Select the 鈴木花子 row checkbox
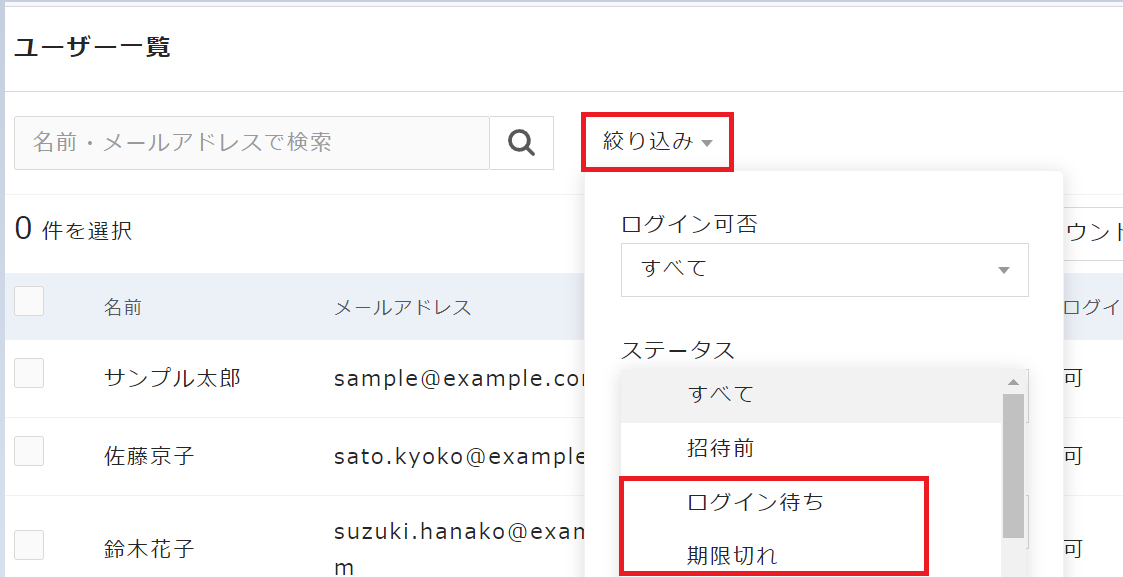This screenshot has width=1123, height=577. click(x=29, y=544)
